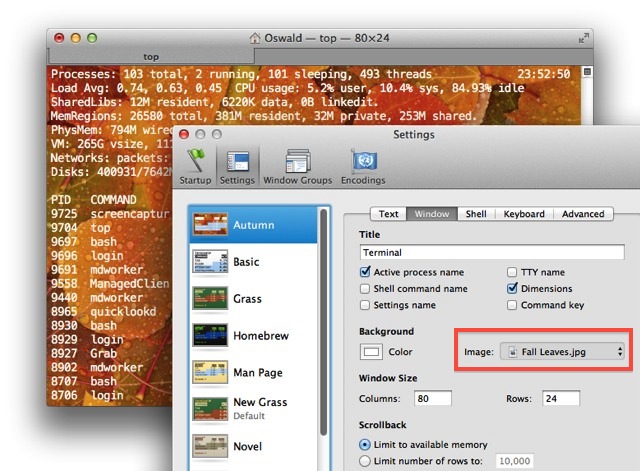The width and height of the screenshot is (640, 471).
Task: Open the Window Groups pane
Action: coord(297,166)
